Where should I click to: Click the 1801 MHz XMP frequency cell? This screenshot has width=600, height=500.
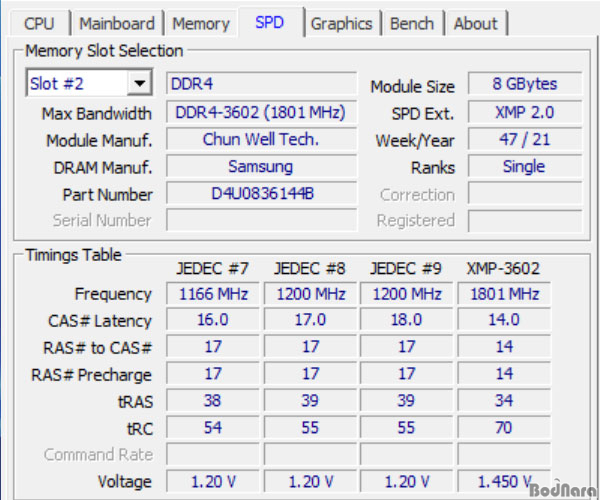[504, 294]
